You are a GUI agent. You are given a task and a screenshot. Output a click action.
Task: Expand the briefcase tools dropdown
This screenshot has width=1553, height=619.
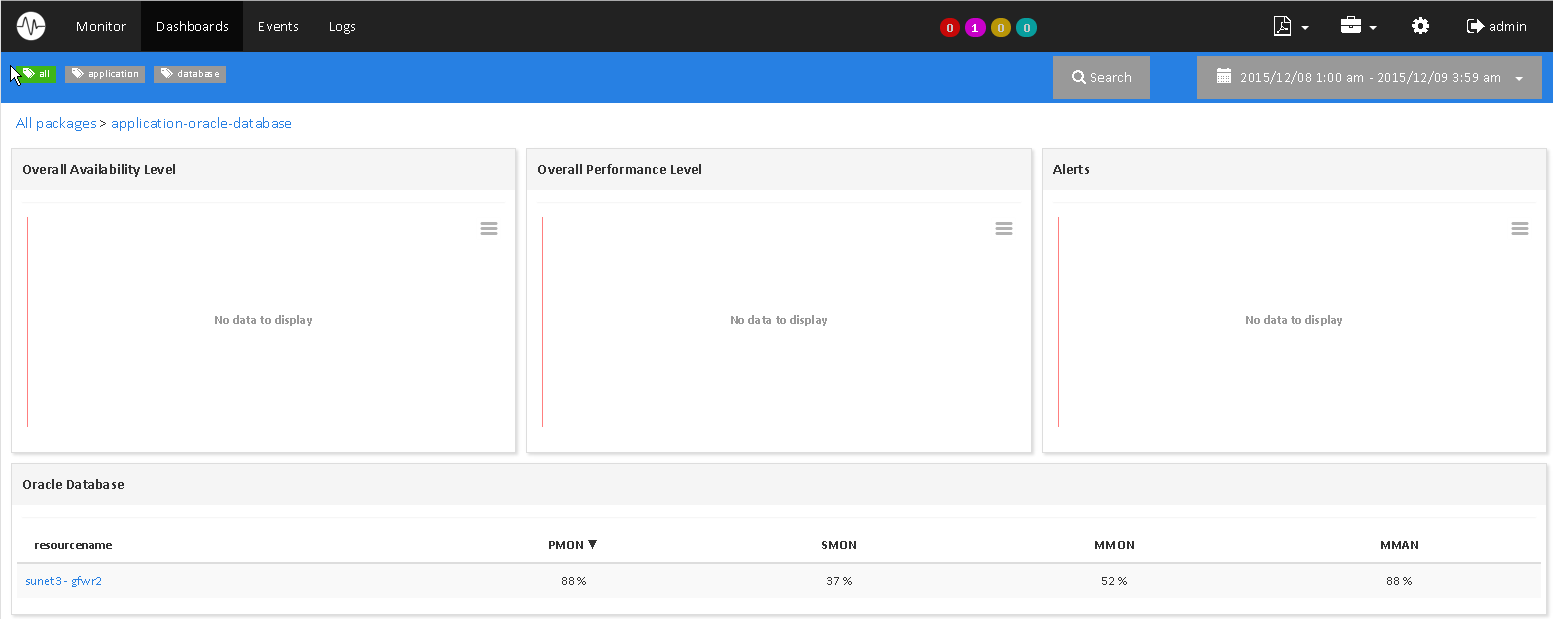pos(1358,27)
